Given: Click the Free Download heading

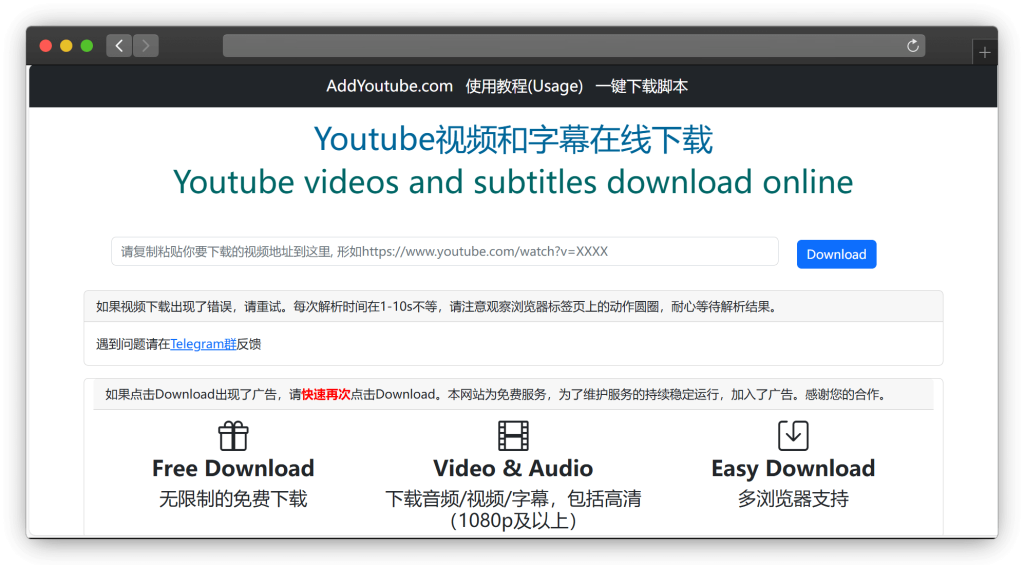Looking at the screenshot, I should [233, 468].
